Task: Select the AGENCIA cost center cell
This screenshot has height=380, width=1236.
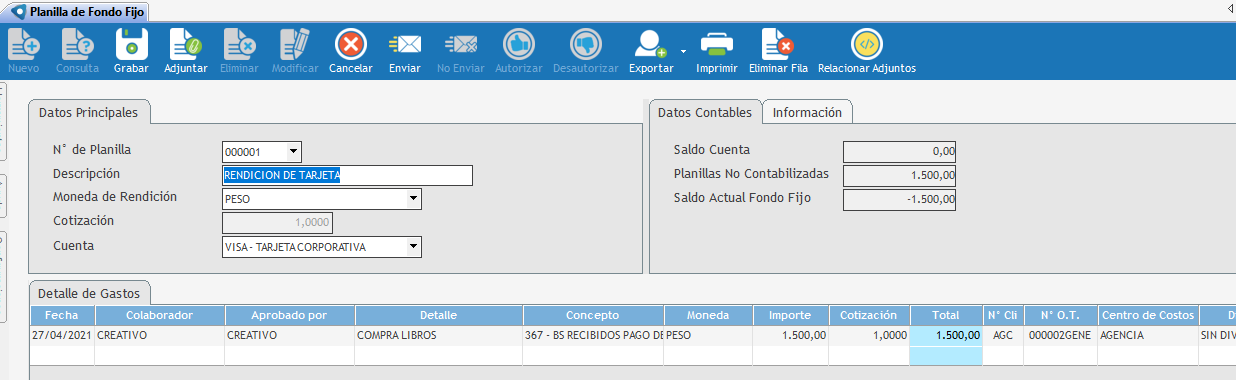Action: [x=1148, y=335]
